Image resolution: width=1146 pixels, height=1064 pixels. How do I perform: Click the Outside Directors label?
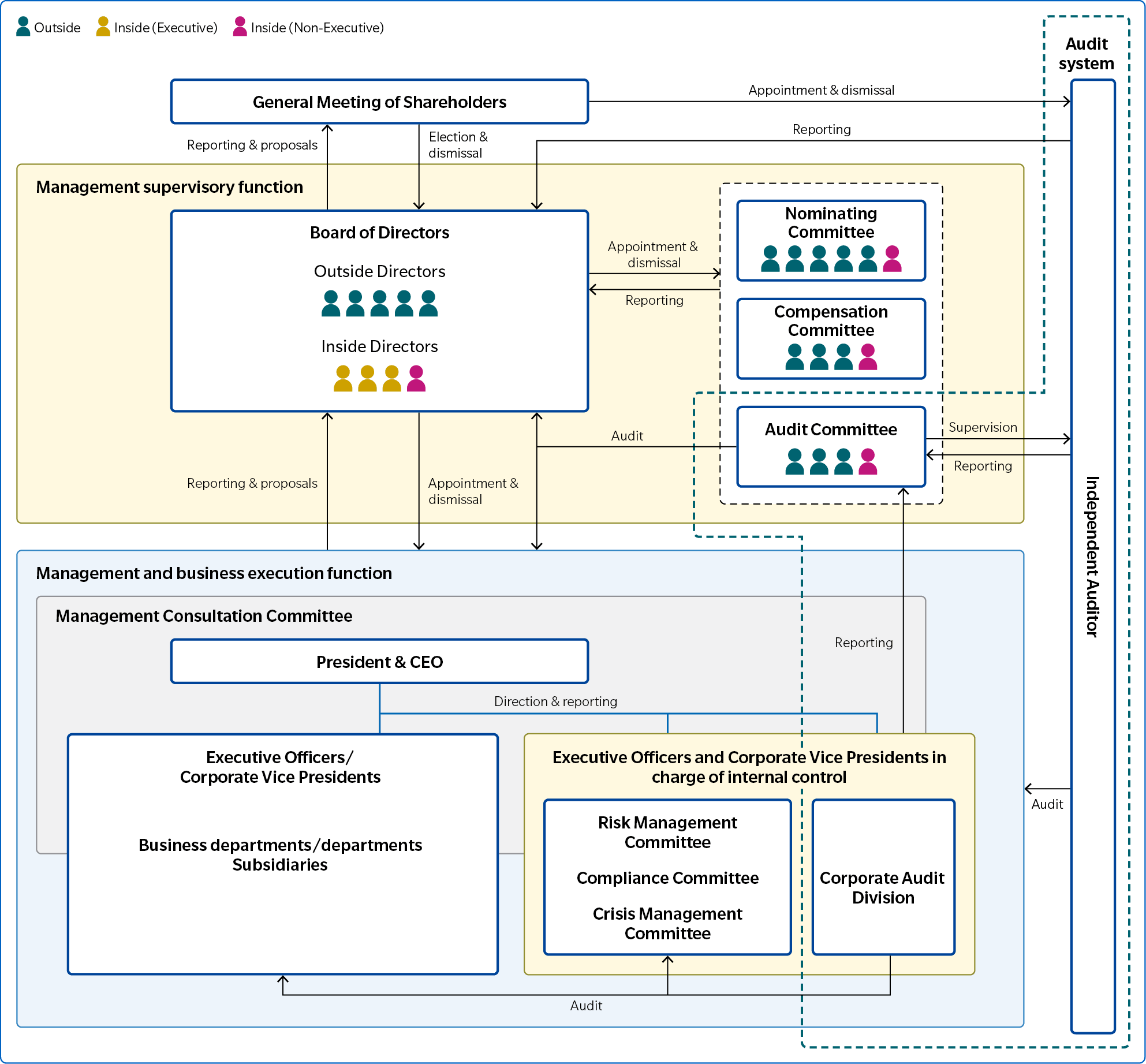coord(379,271)
